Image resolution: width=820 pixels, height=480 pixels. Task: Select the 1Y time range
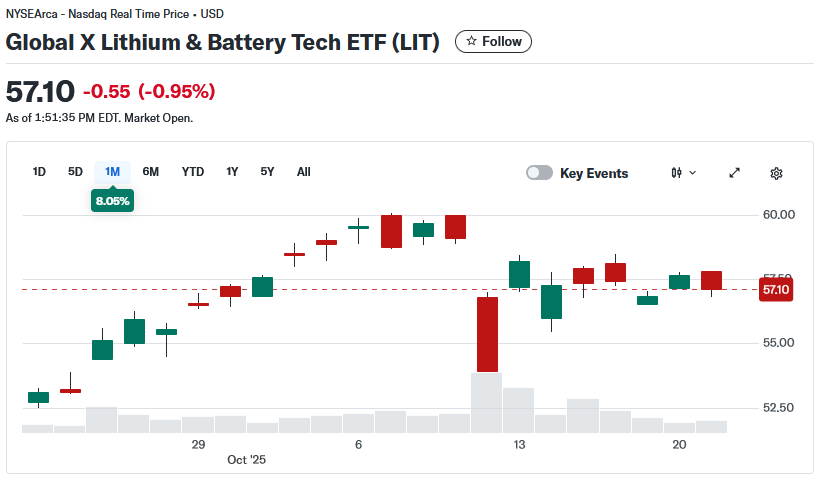232,172
